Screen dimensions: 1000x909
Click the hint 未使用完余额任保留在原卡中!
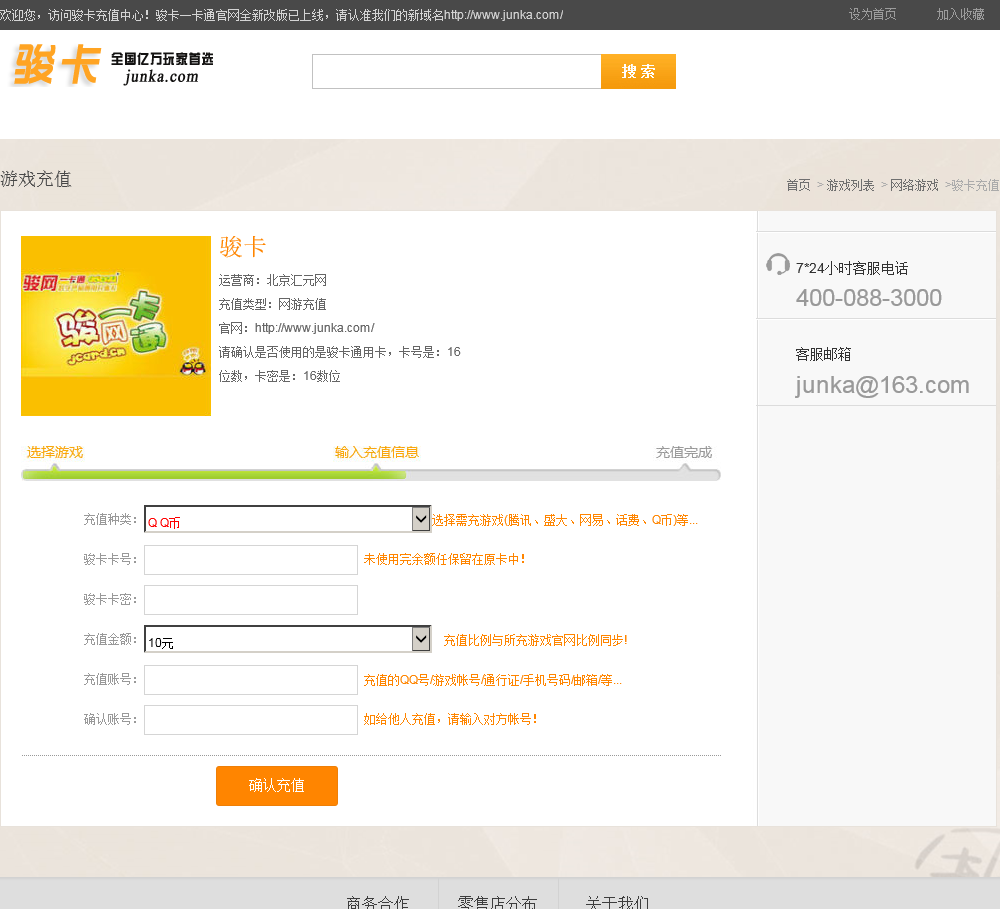pyautogui.click(x=445, y=559)
